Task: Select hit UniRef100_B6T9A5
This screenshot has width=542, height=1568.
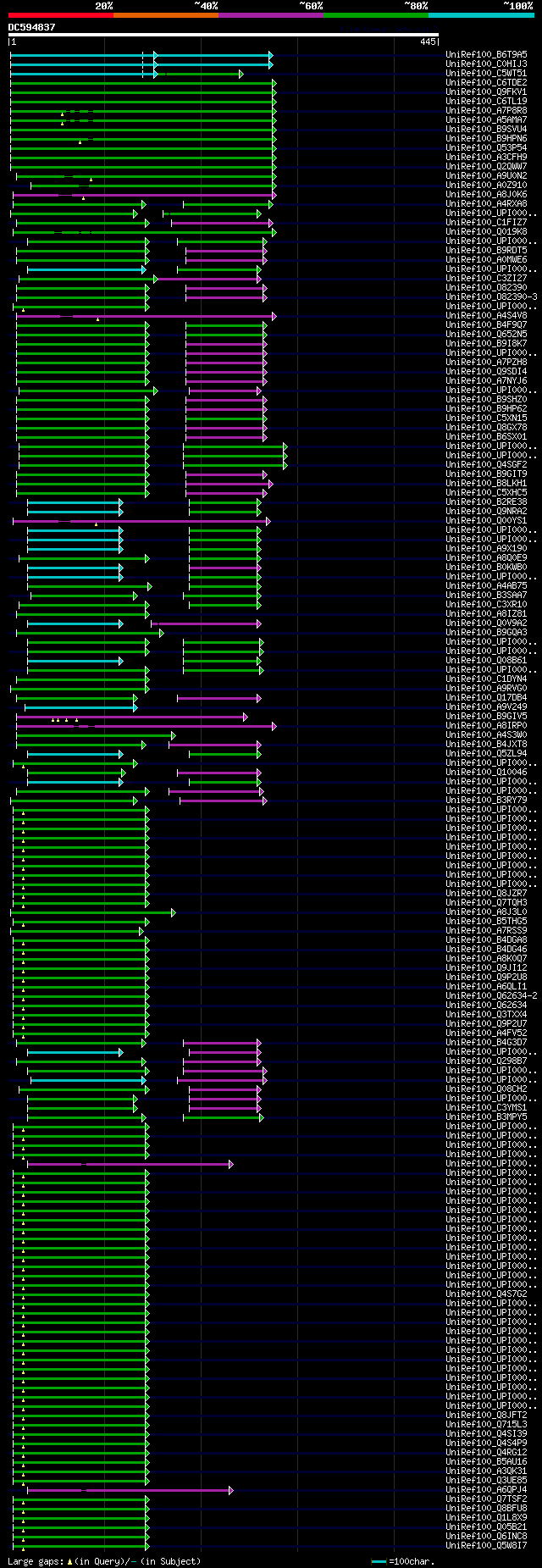Action: pos(486,54)
